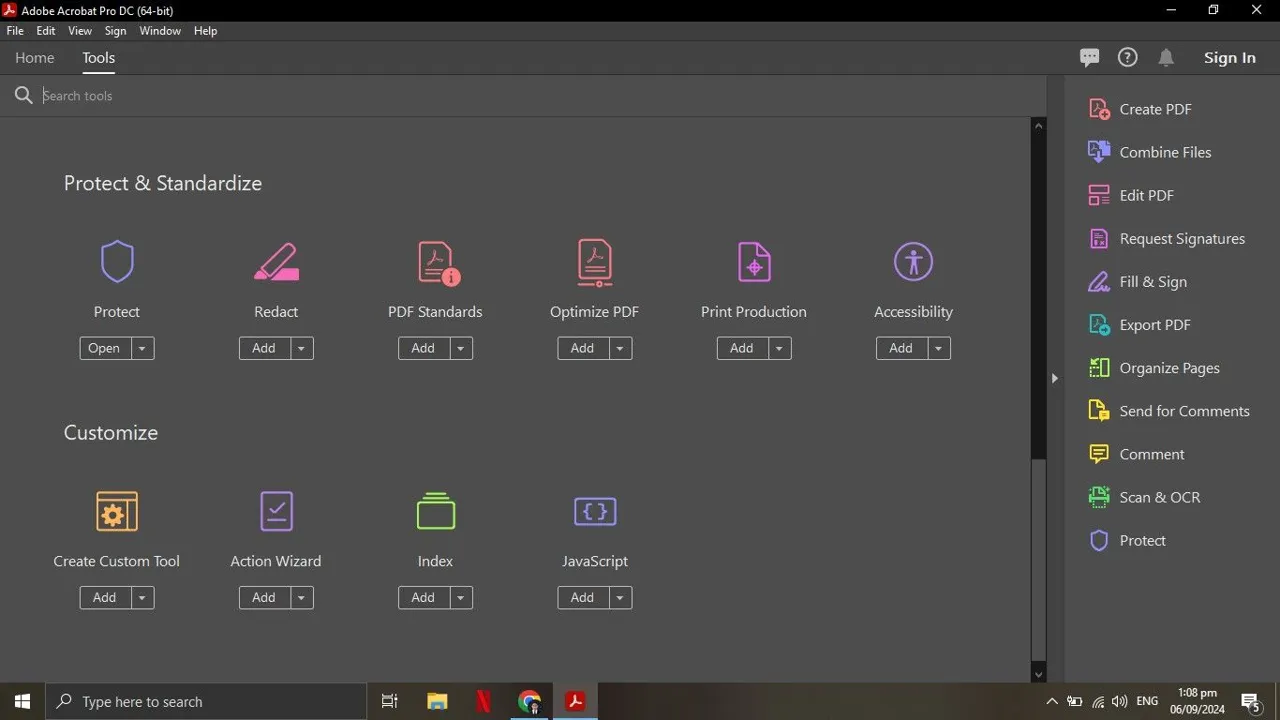The image size is (1280, 720).
Task: Click Request Signatures sidebar icon
Action: point(1099,238)
